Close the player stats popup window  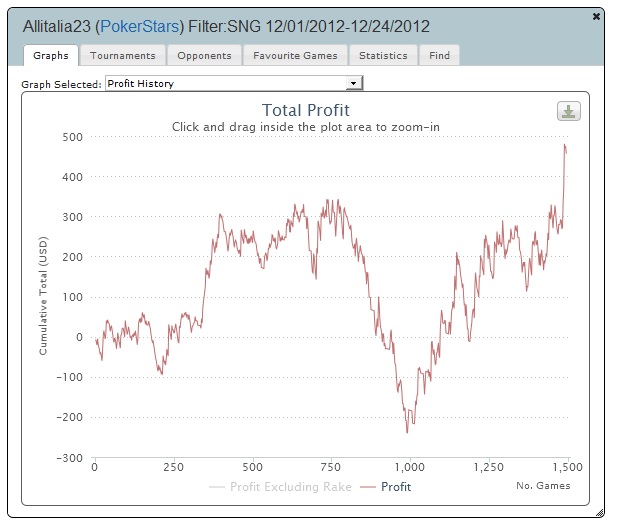point(597,17)
